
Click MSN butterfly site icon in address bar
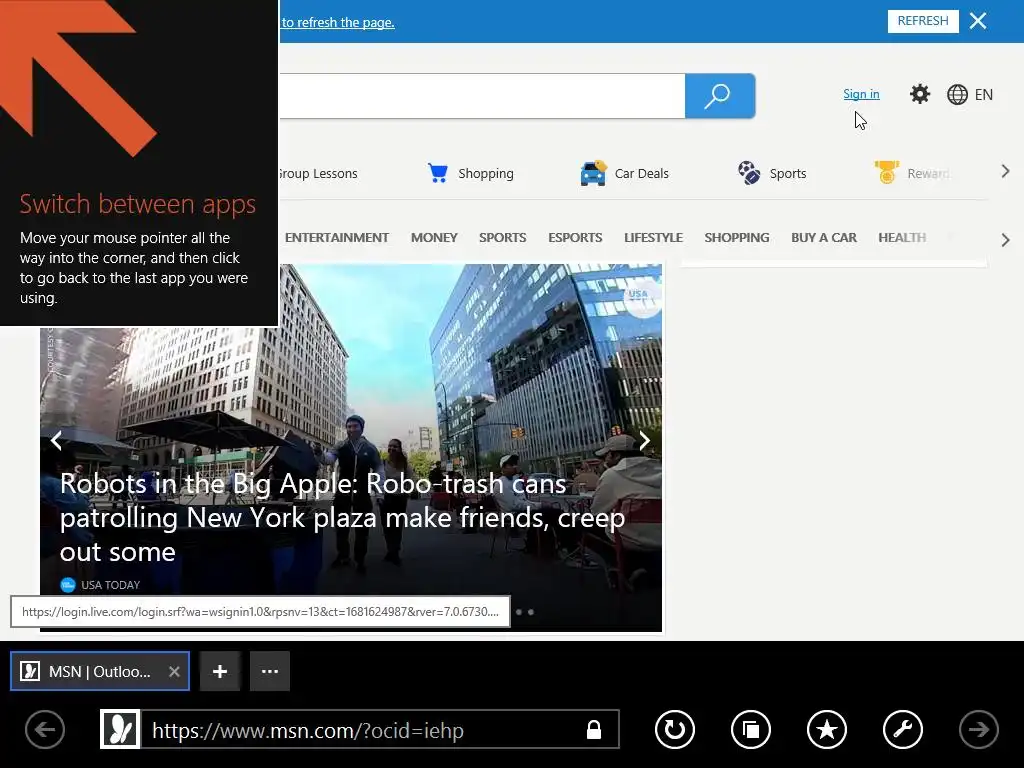click(120, 729)
